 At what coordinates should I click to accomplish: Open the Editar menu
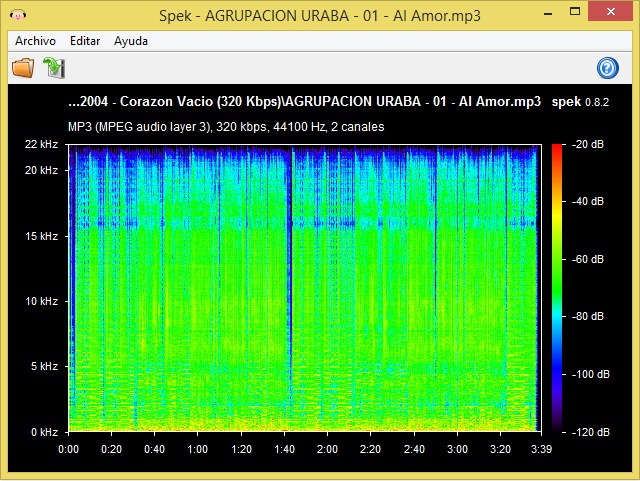(85, 41)
